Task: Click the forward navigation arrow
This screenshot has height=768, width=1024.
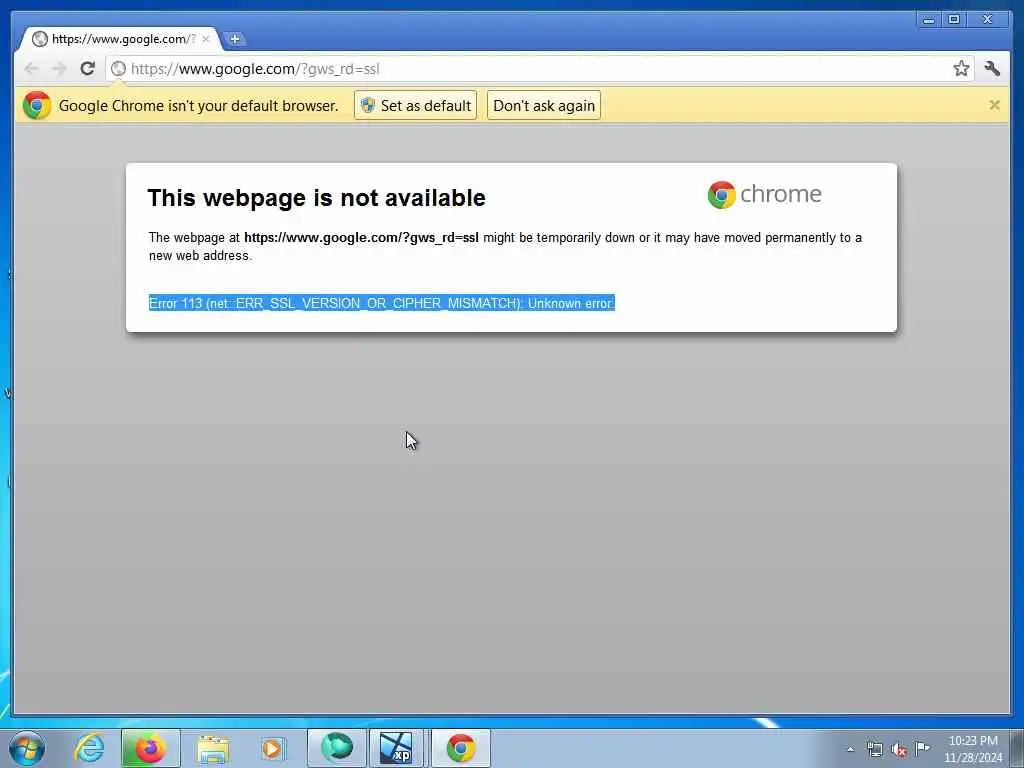Action: [x=59, y=69]
